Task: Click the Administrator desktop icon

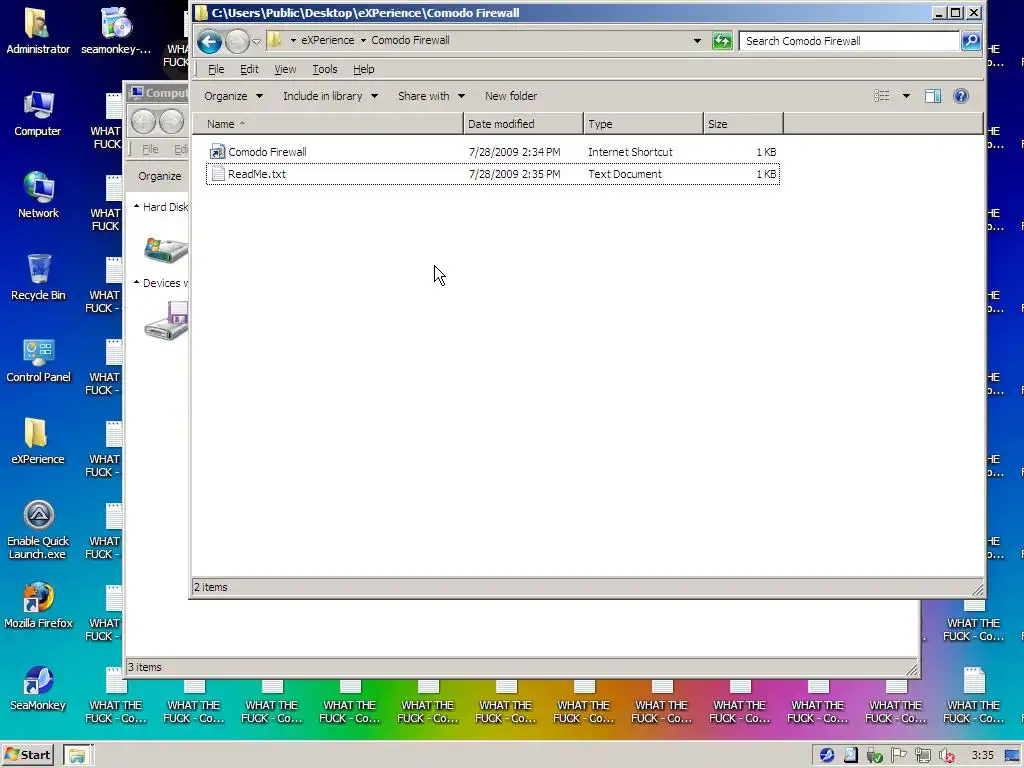Action: click(x=38, y=31)
